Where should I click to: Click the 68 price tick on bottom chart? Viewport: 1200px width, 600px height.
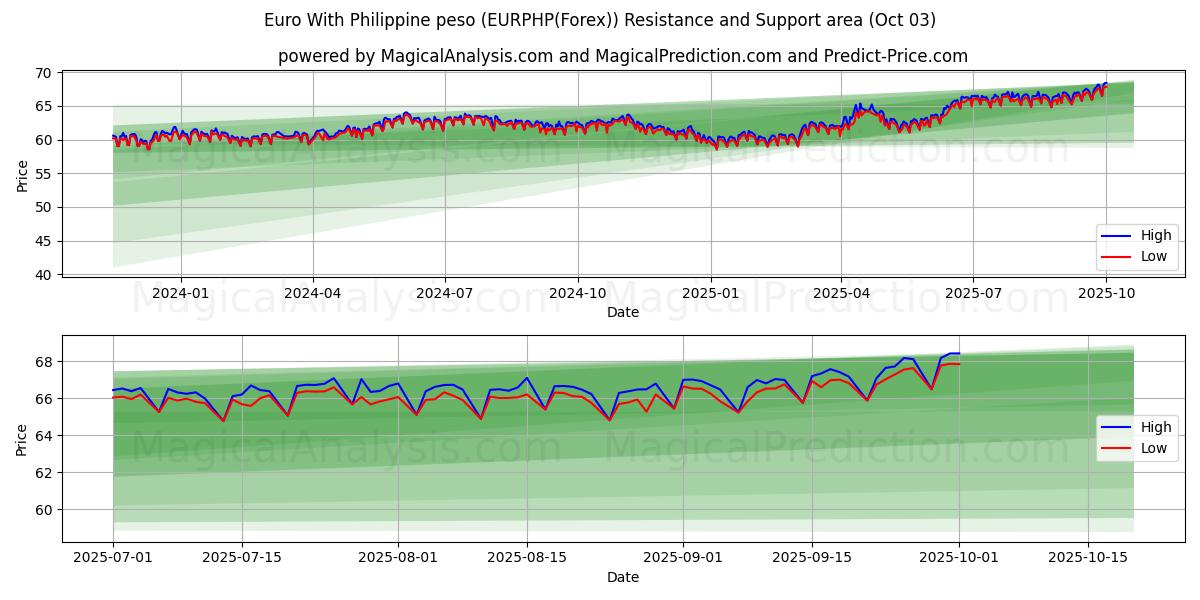click(45, 361)
